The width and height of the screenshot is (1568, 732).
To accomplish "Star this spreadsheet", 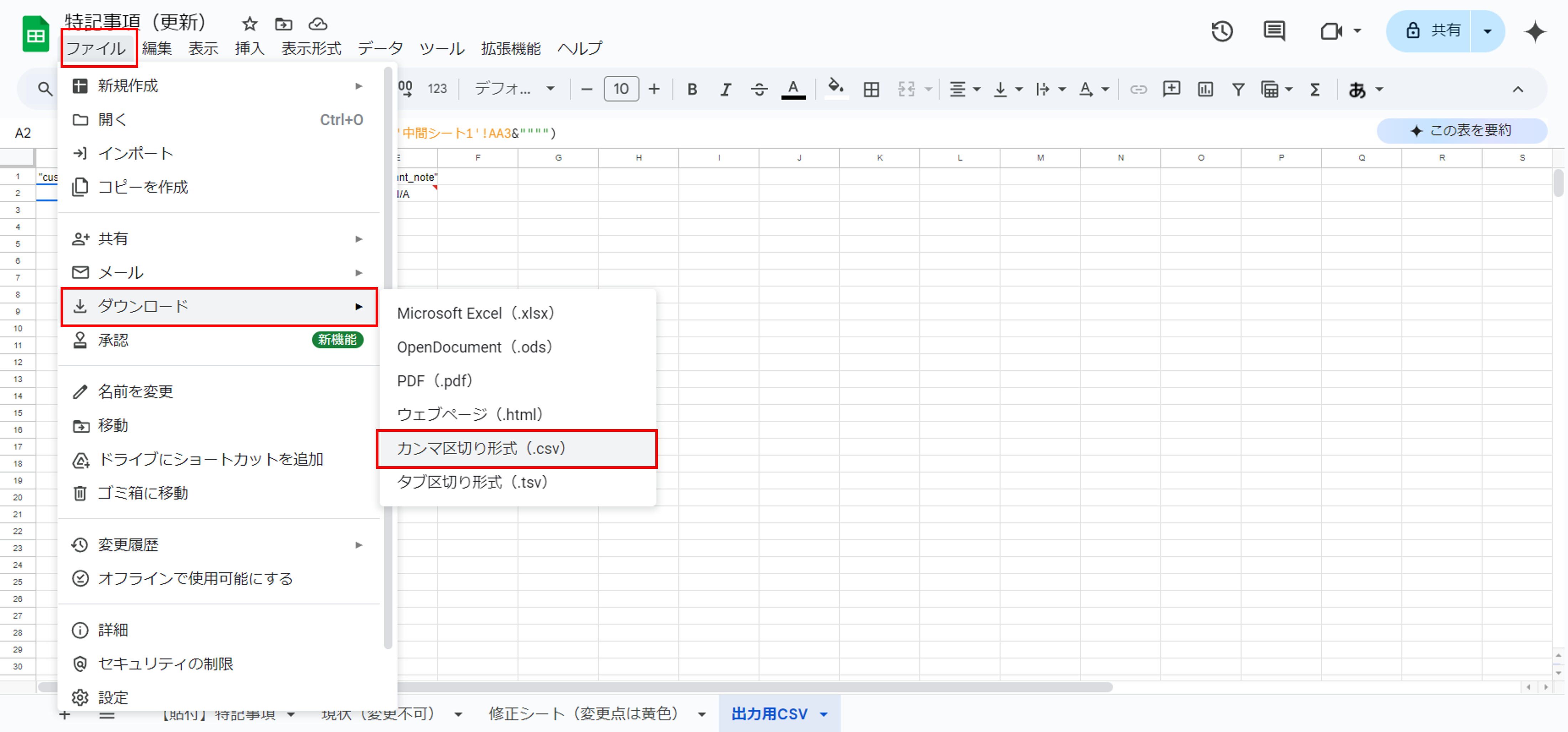I will 249,24.
